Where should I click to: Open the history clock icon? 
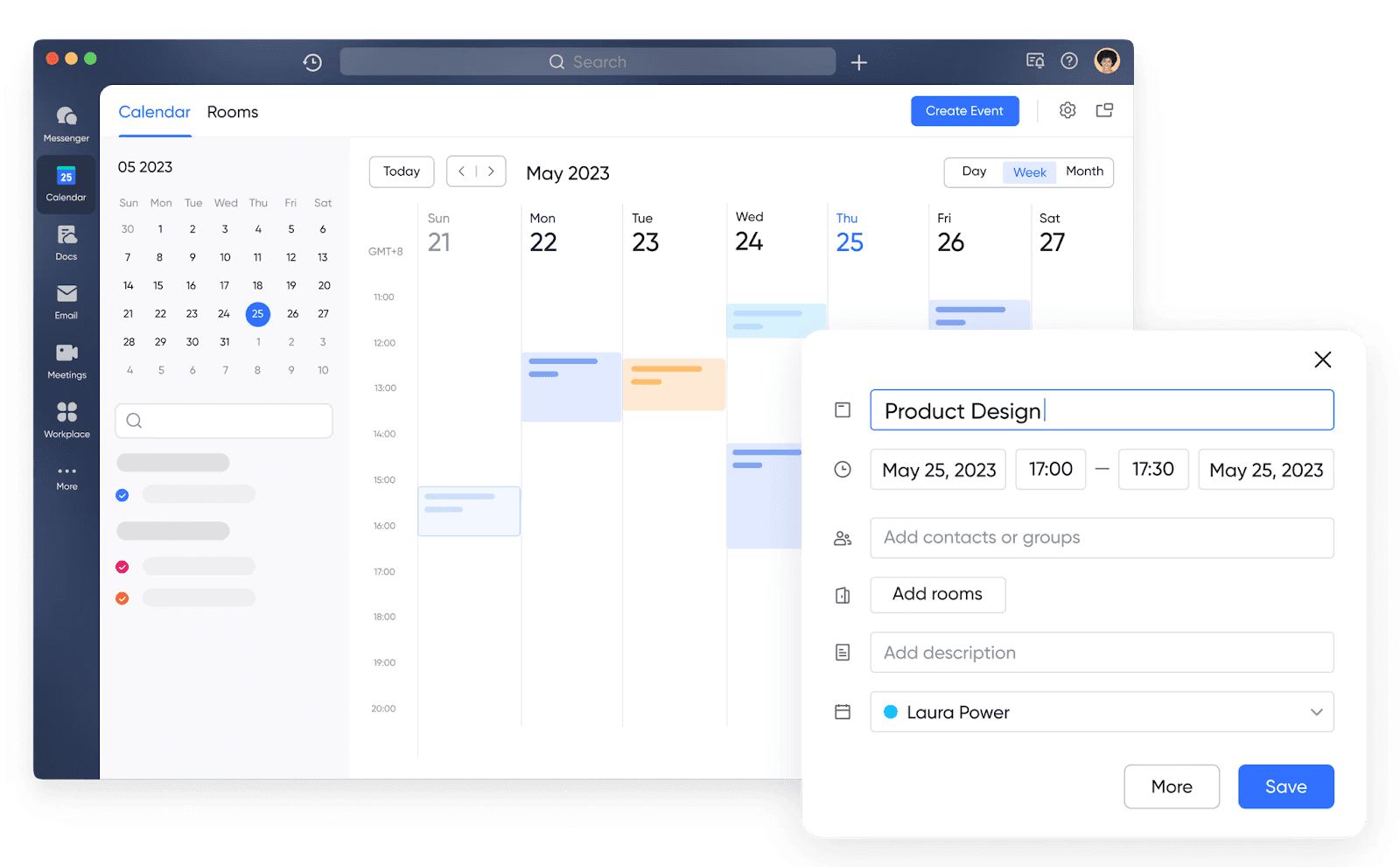coord(312,62)
